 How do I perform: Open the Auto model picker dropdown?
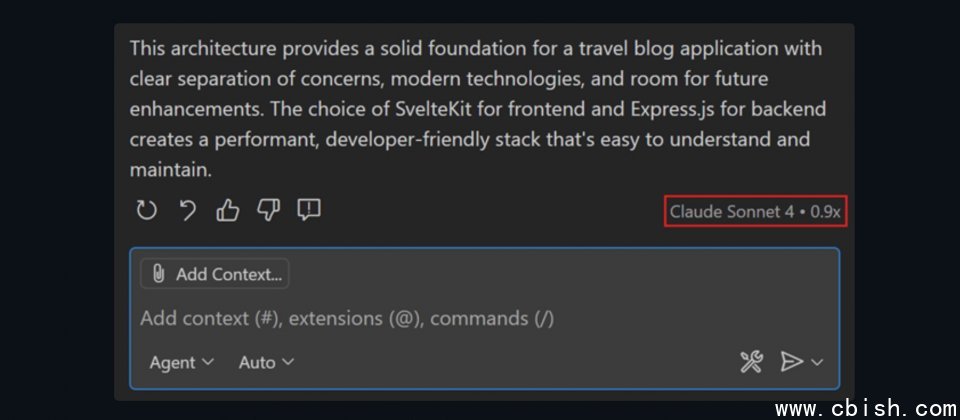pos(266,362)
